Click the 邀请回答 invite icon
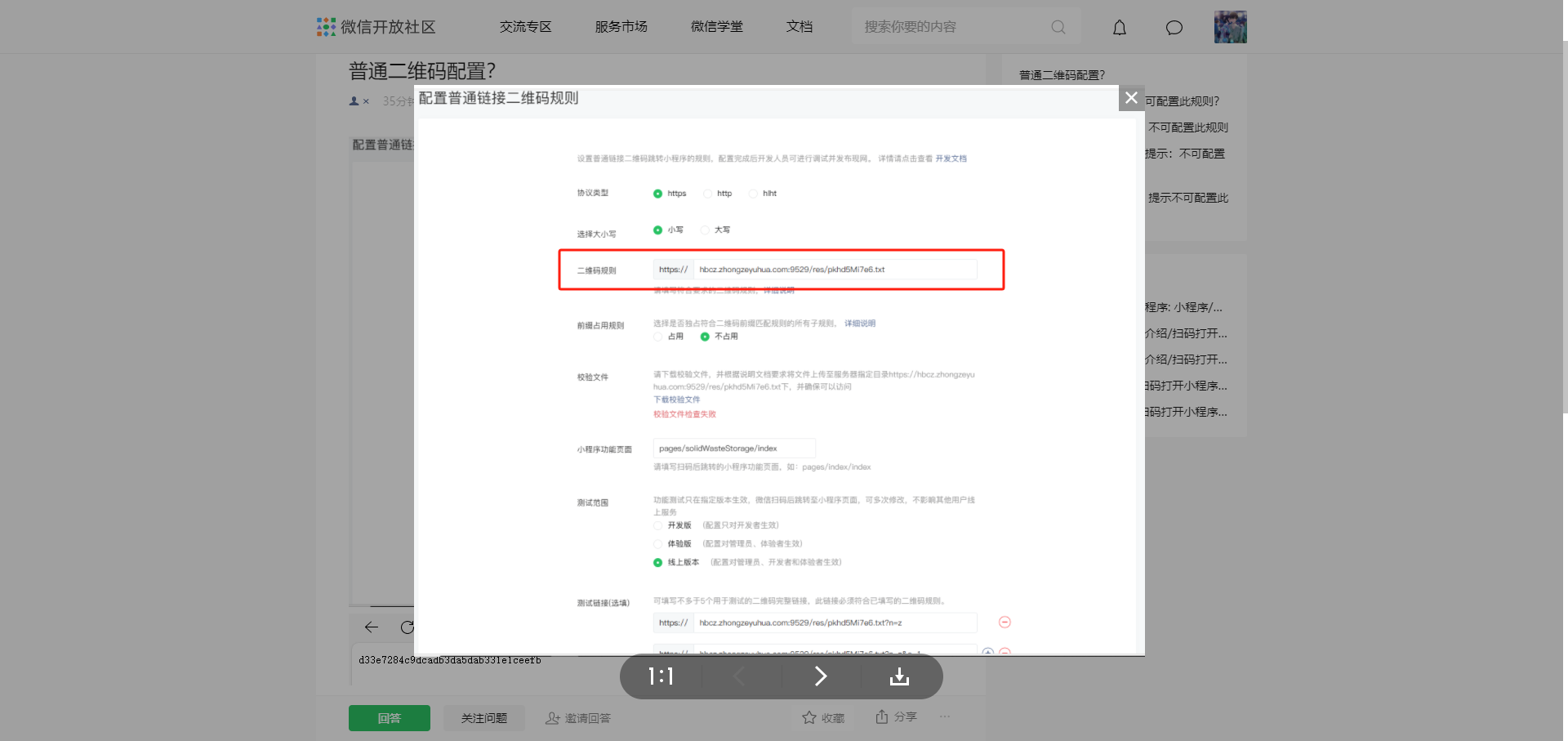The height and width of the screenshot is (741, 1568). click(x=553, y=718)
